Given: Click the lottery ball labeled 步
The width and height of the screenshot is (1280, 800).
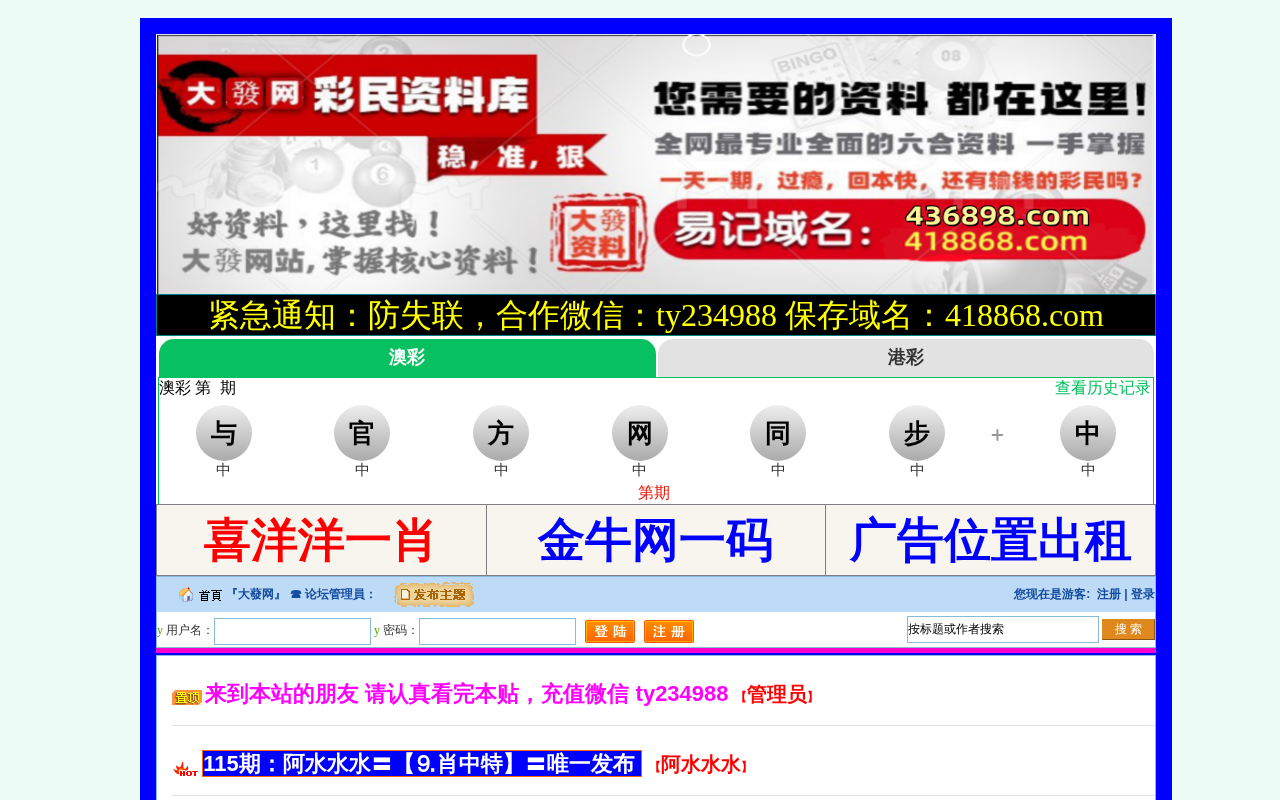Looking at the screenshot, I should [x=917, y=433].
